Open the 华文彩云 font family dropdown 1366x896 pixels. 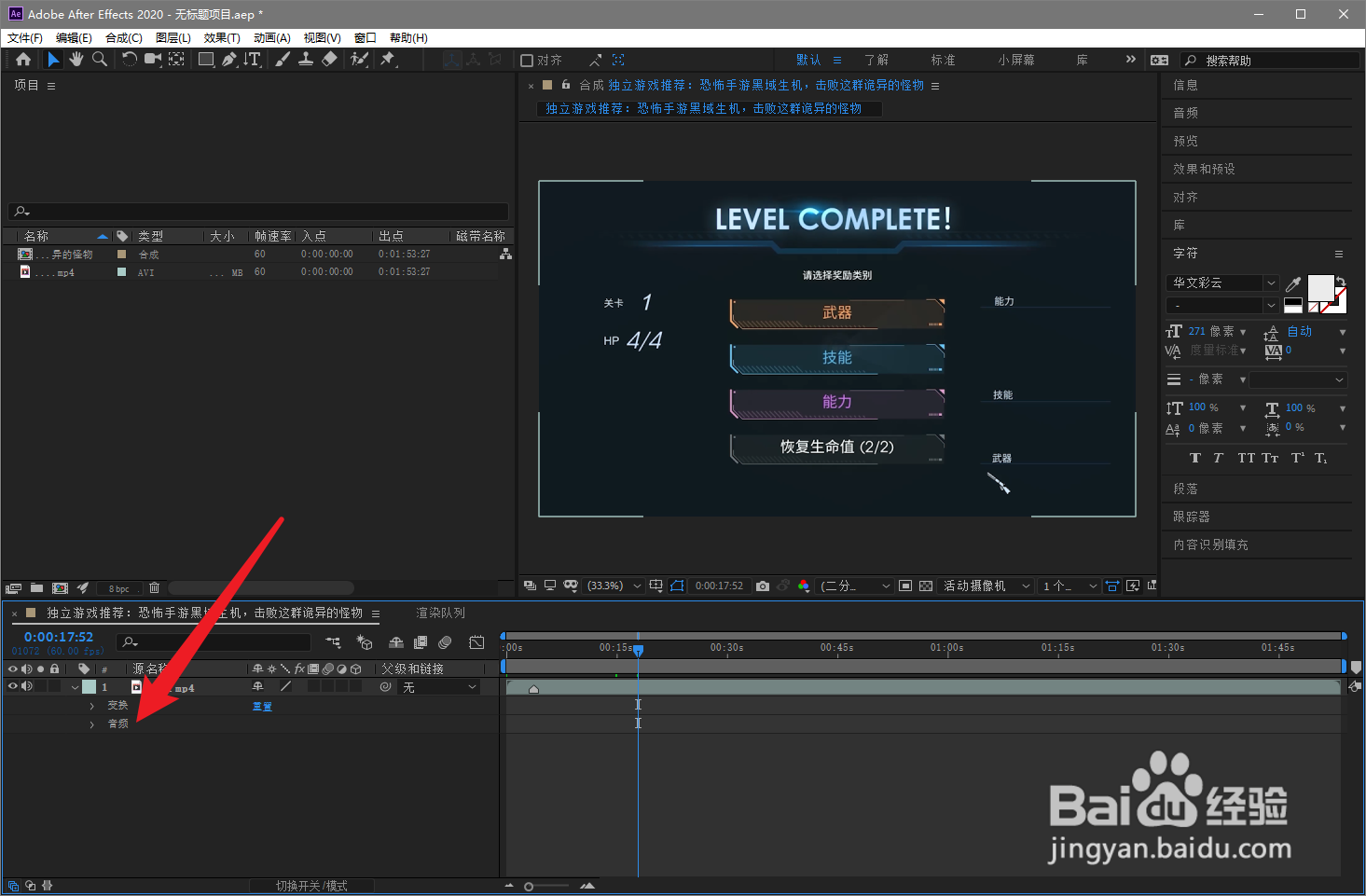click(x=1222, y=283)
